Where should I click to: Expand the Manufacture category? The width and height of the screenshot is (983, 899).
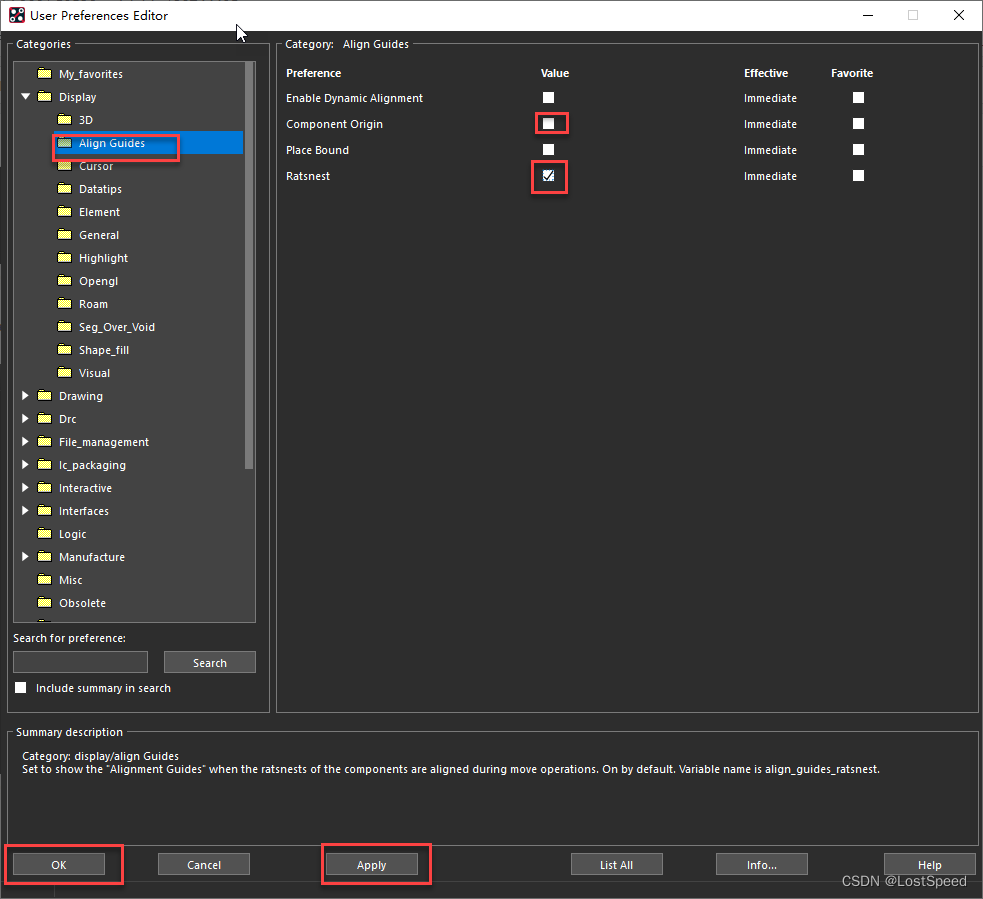[x=25, y=557]
